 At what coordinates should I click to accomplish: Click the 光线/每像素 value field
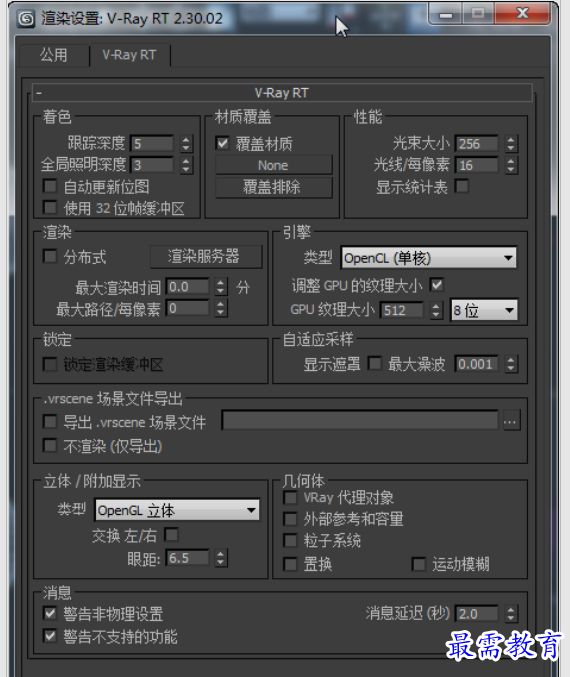coord(477,165)
